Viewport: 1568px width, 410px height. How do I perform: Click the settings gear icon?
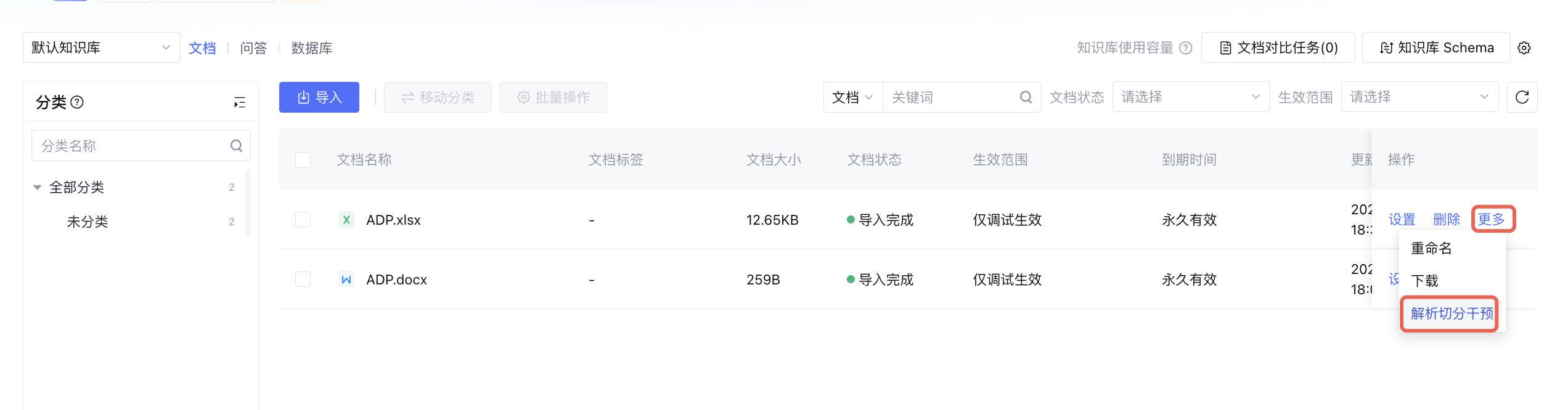pyautogui.click(x=1524, y=48)
